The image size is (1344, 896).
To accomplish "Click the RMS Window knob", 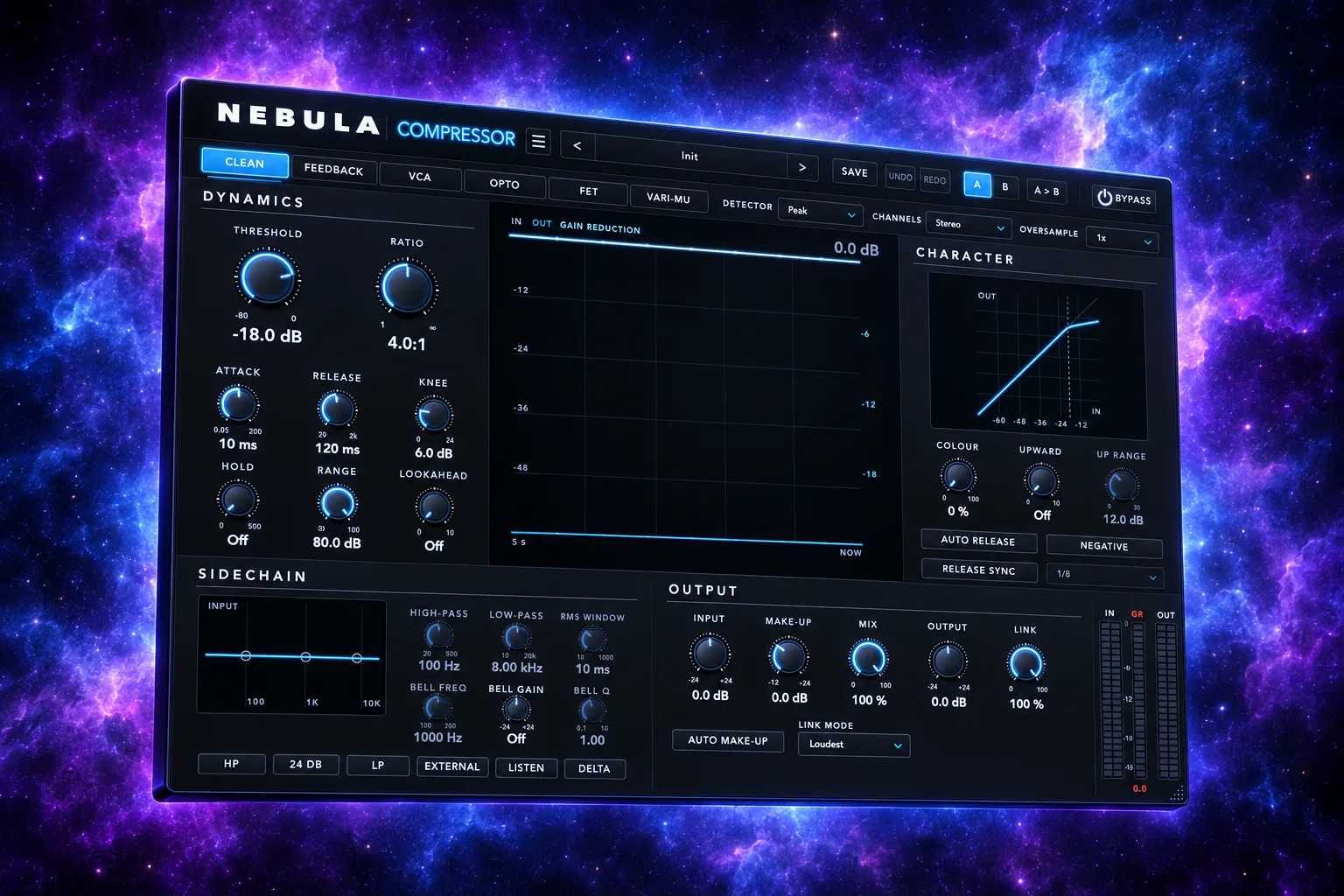I will (592, 640).
